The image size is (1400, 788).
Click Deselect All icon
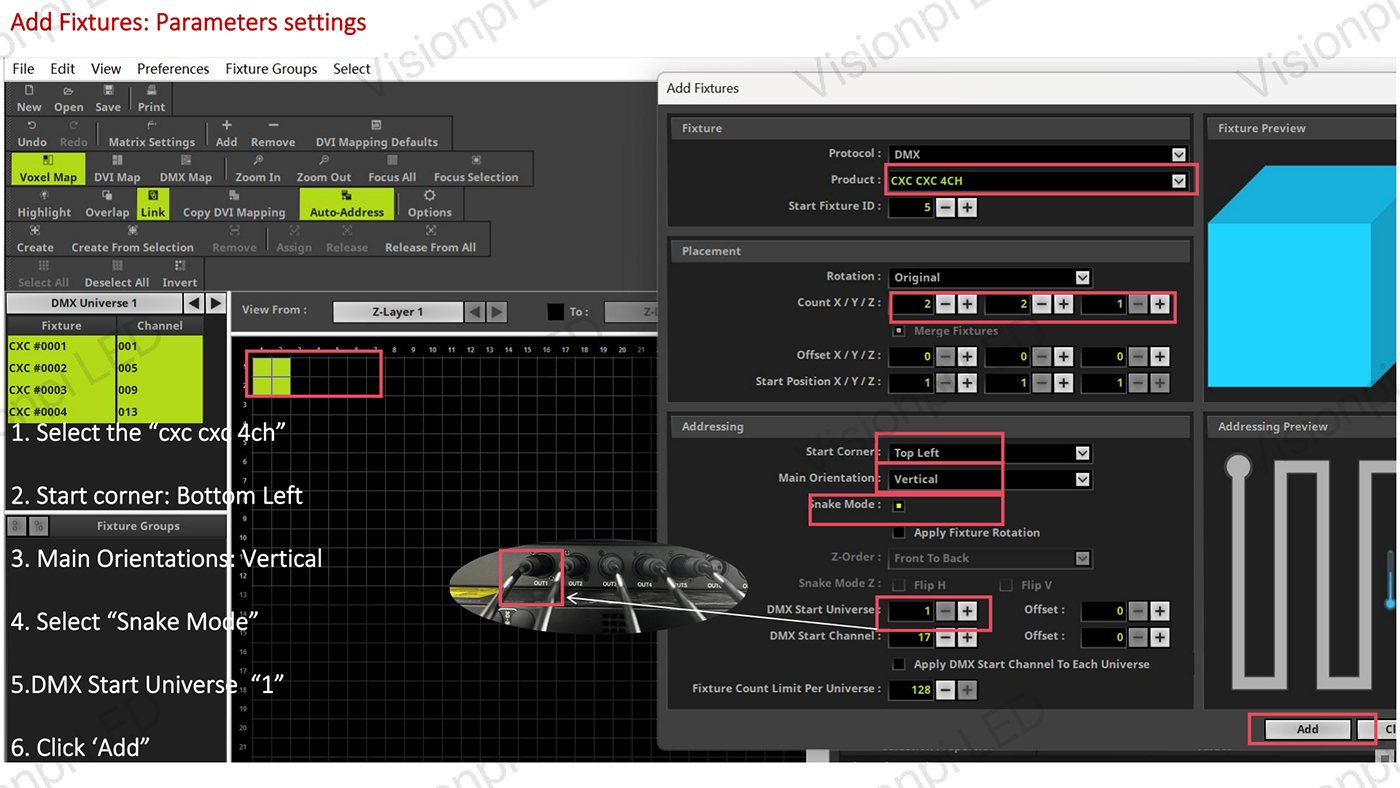(x=117, y=274)
